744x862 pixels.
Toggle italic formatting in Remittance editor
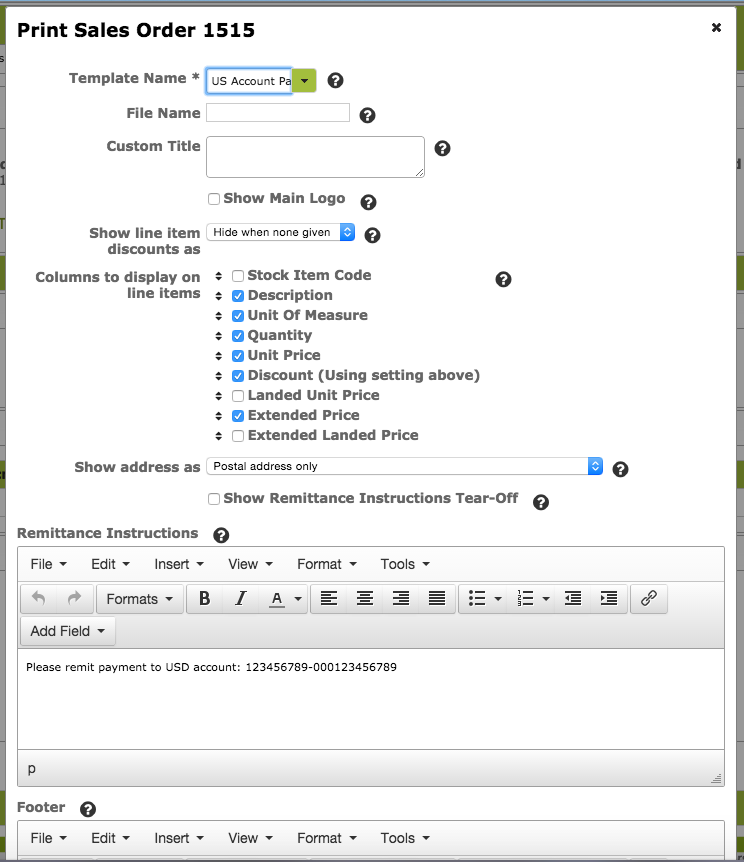[x=240, y=598]
